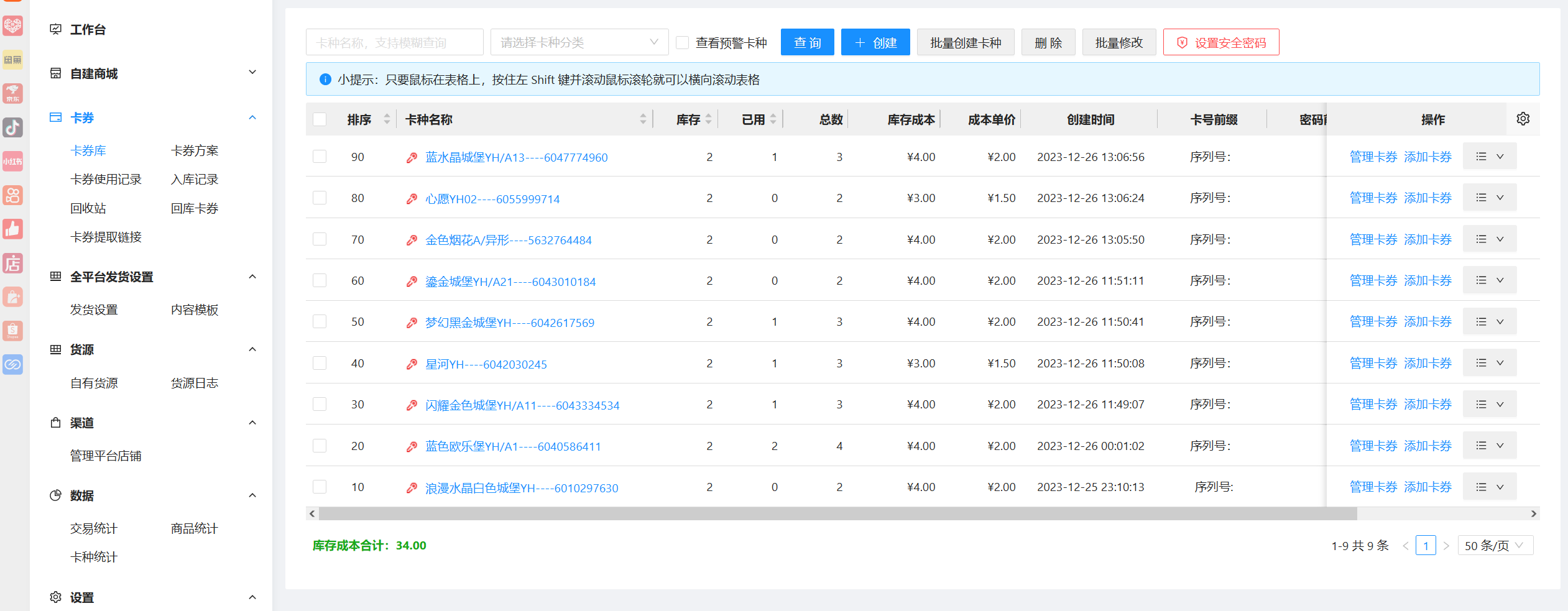Image resolution: width=1568 pixels, height=611 pixels.
Task: Click the 小红书 platform icon
Action: pos(13,162)
